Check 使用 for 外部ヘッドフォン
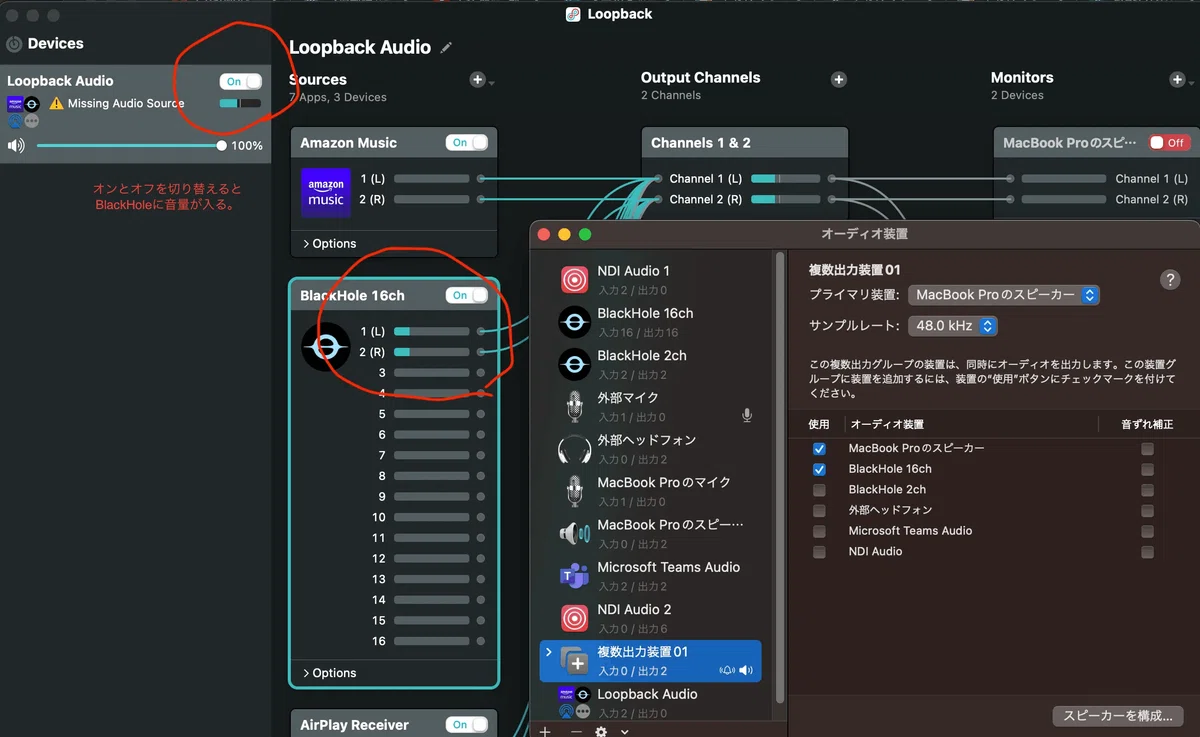 coord(820,510)
